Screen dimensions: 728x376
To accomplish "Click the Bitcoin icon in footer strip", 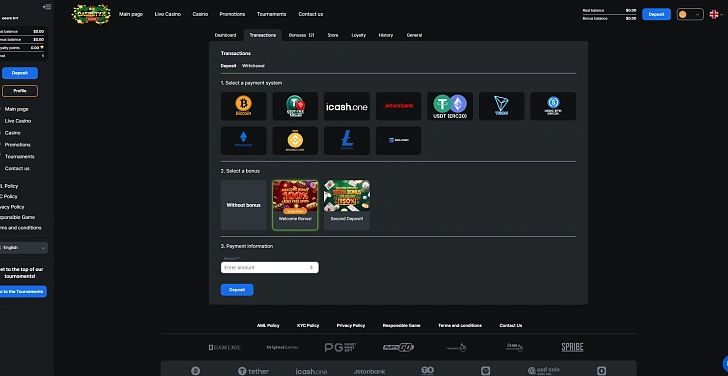I will tap(195, 371).
